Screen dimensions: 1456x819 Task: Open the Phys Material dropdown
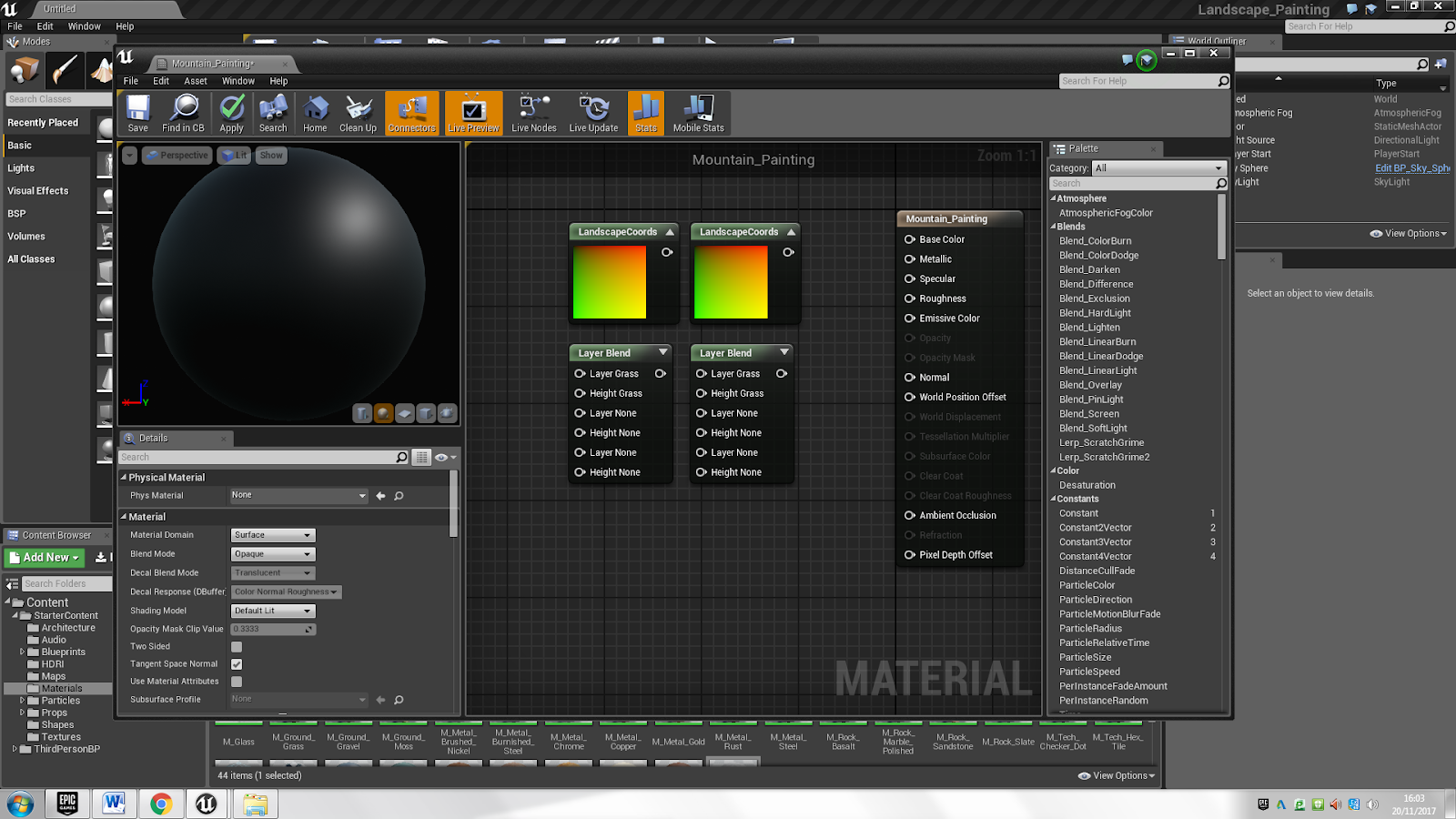click(298, 495)
